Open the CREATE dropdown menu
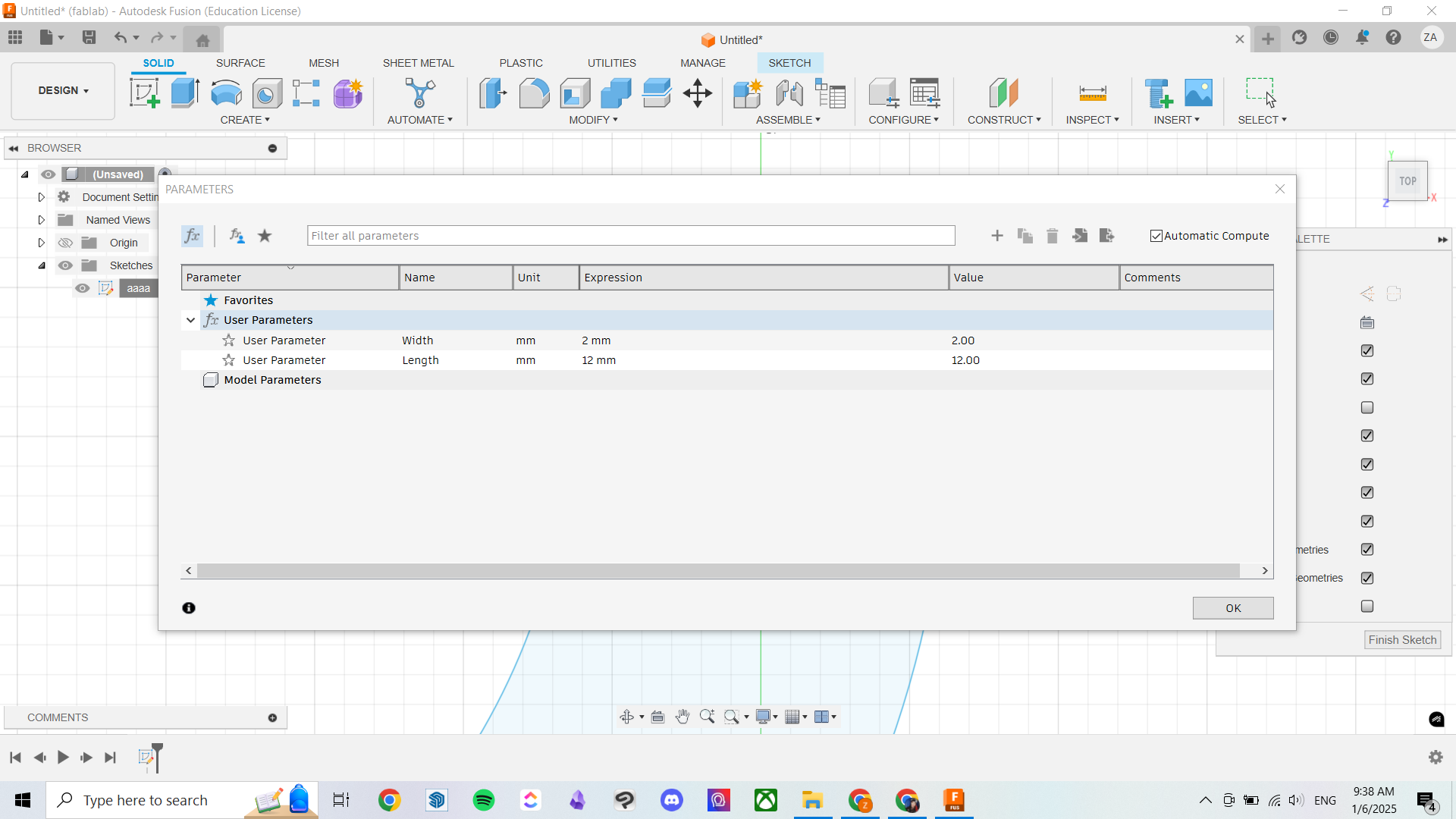The image size is (1456, 819). click(245, 120)
